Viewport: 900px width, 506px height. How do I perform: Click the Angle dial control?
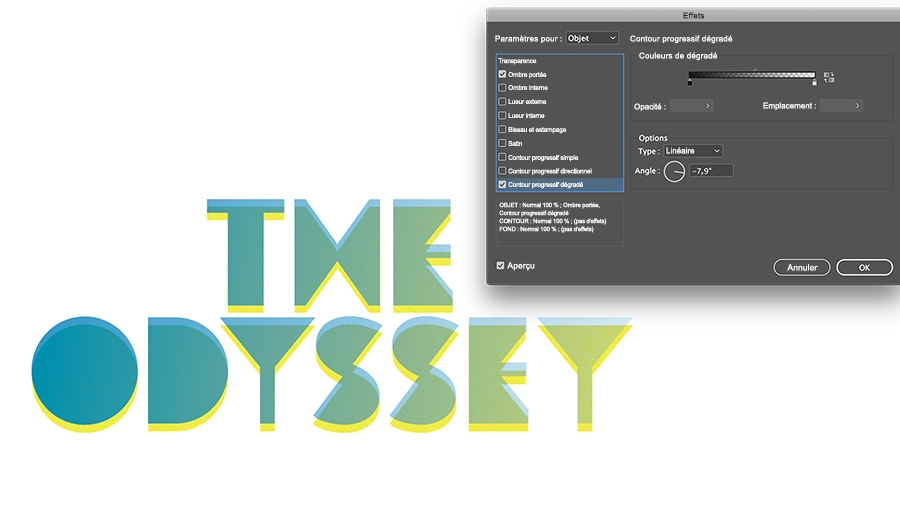coord(674,171)
